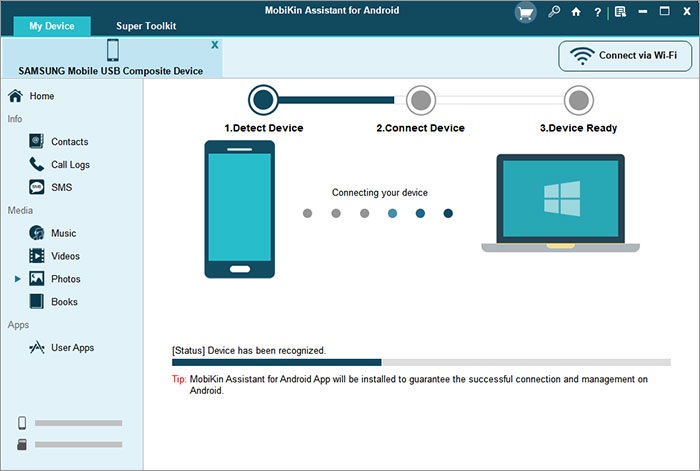Viewport: 700px width, 471px height.
Task: Click the Apps section label
Action: pyautogui.click(x=18, y=325)
